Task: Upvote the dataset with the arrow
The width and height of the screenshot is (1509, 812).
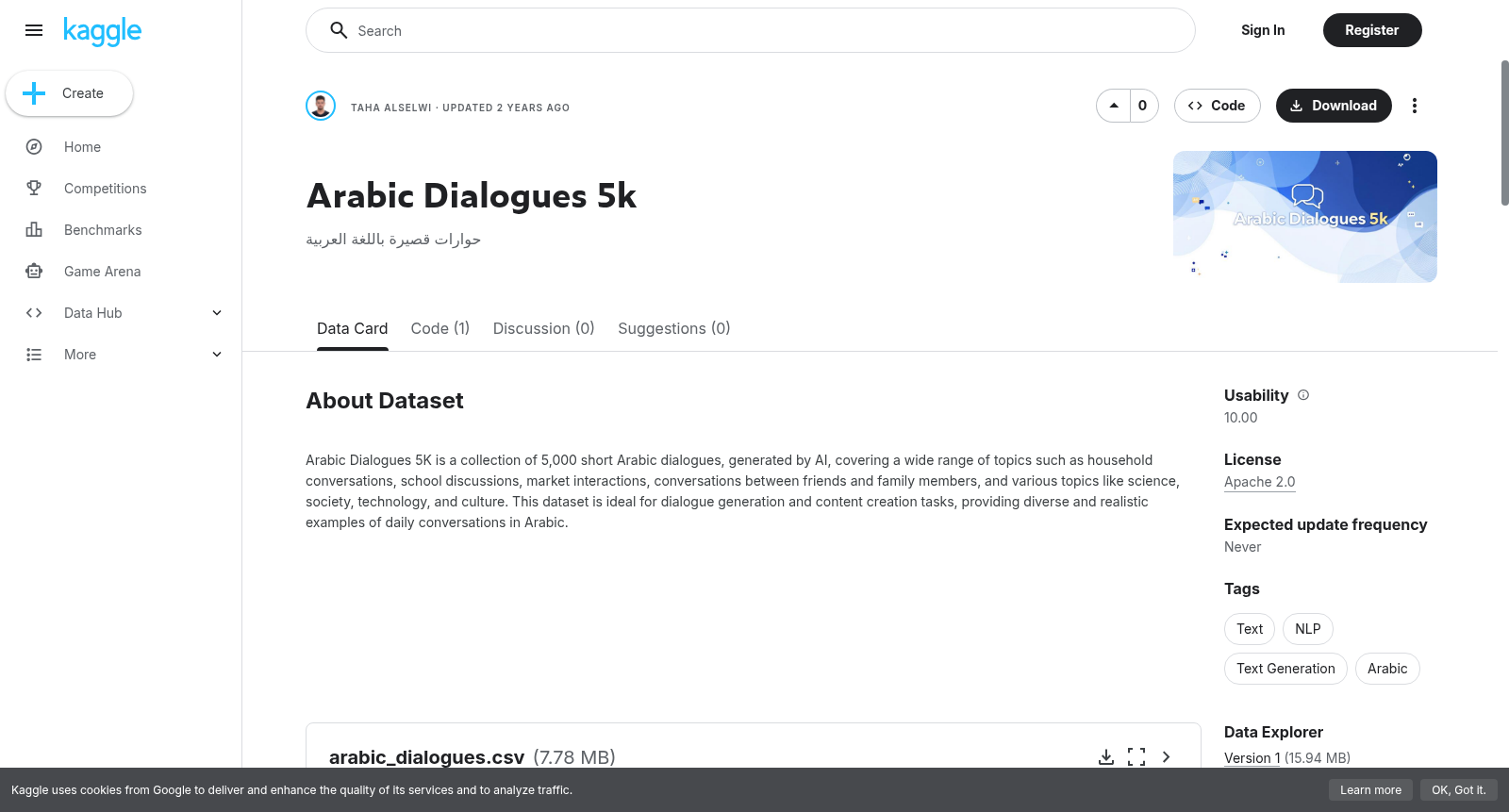Action: (x=1114, y=106)
